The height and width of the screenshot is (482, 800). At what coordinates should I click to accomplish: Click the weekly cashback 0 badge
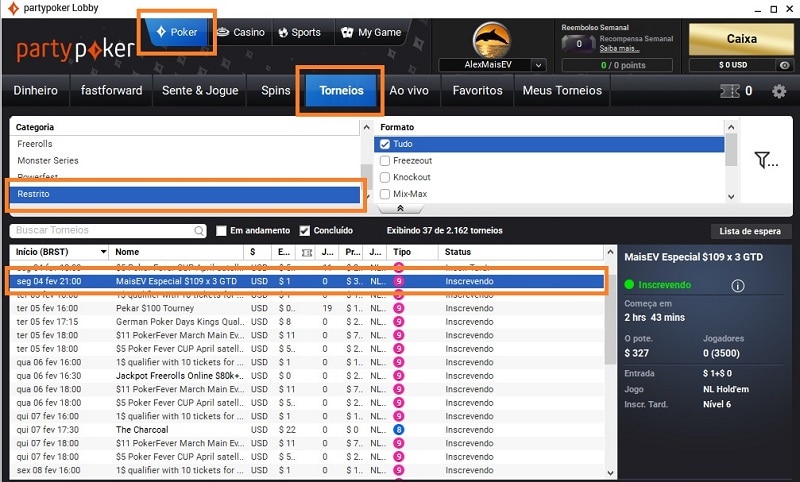[579, 44]
